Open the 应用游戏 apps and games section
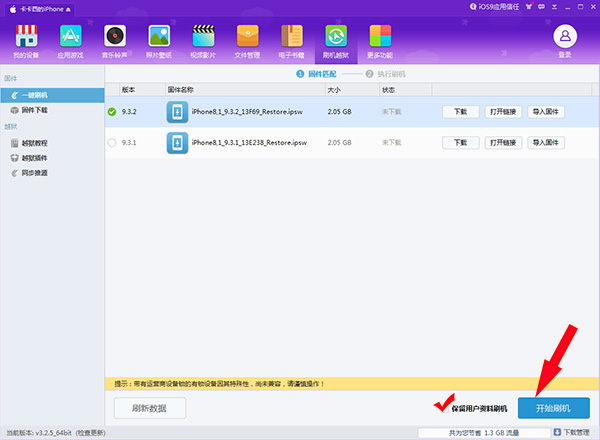The image size is (600, 440). pyautogui.click(x=70, y=41)
